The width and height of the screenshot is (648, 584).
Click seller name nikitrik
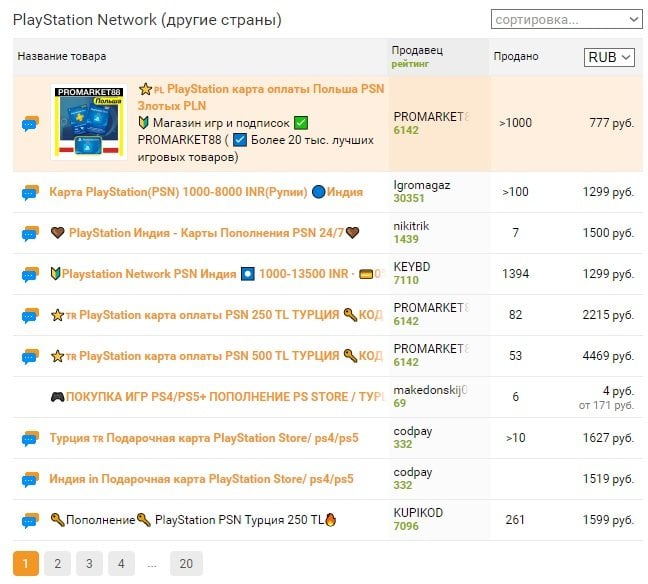pyautogui.click(x=411, y=226)
